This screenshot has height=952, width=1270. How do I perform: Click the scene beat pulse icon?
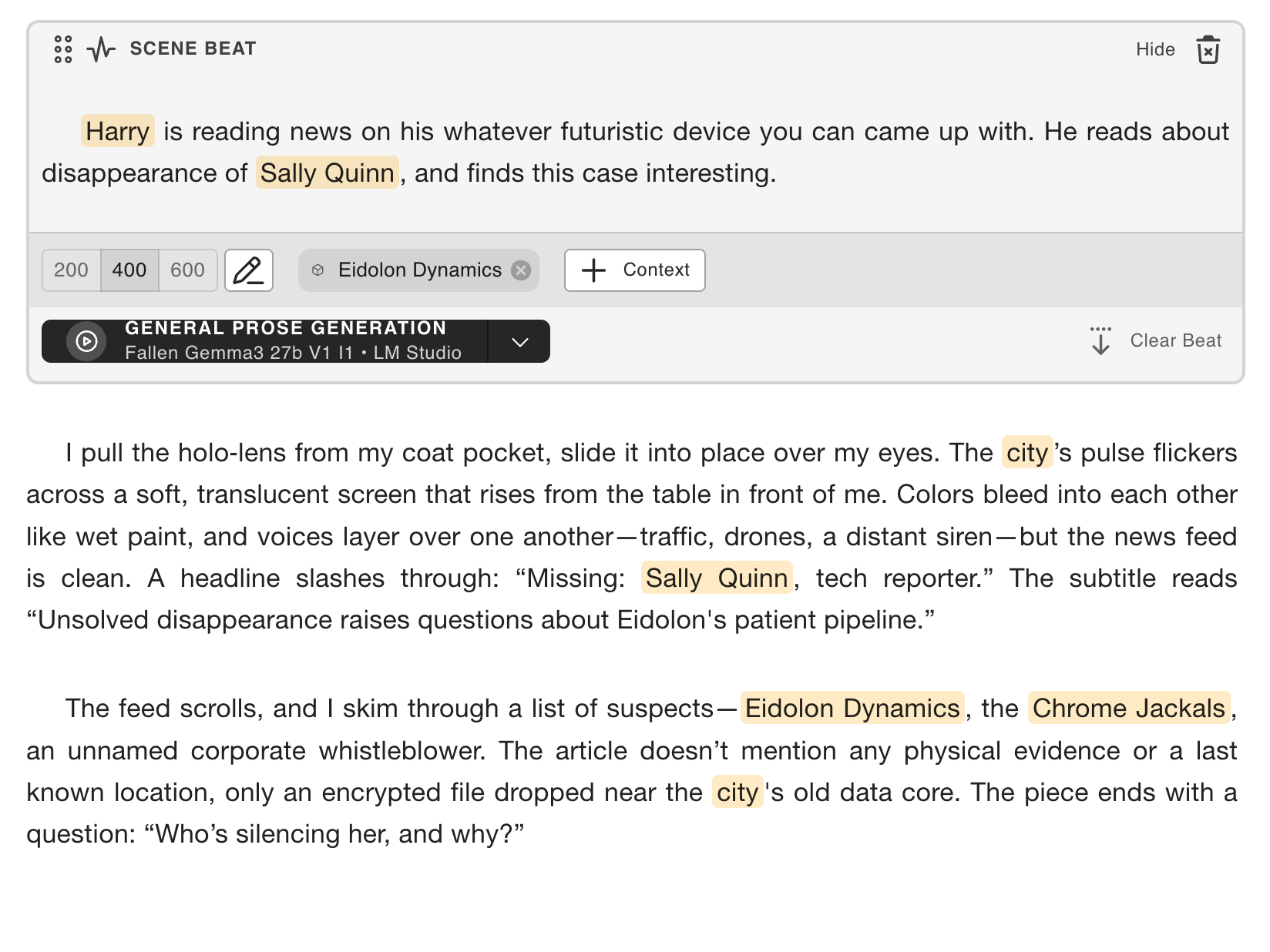point(101,49)
